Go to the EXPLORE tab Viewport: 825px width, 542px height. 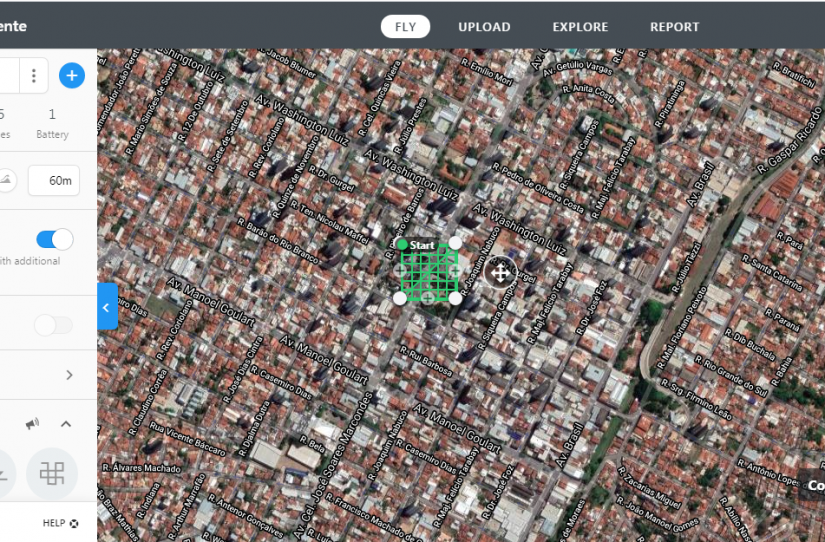tap(580, 27)
